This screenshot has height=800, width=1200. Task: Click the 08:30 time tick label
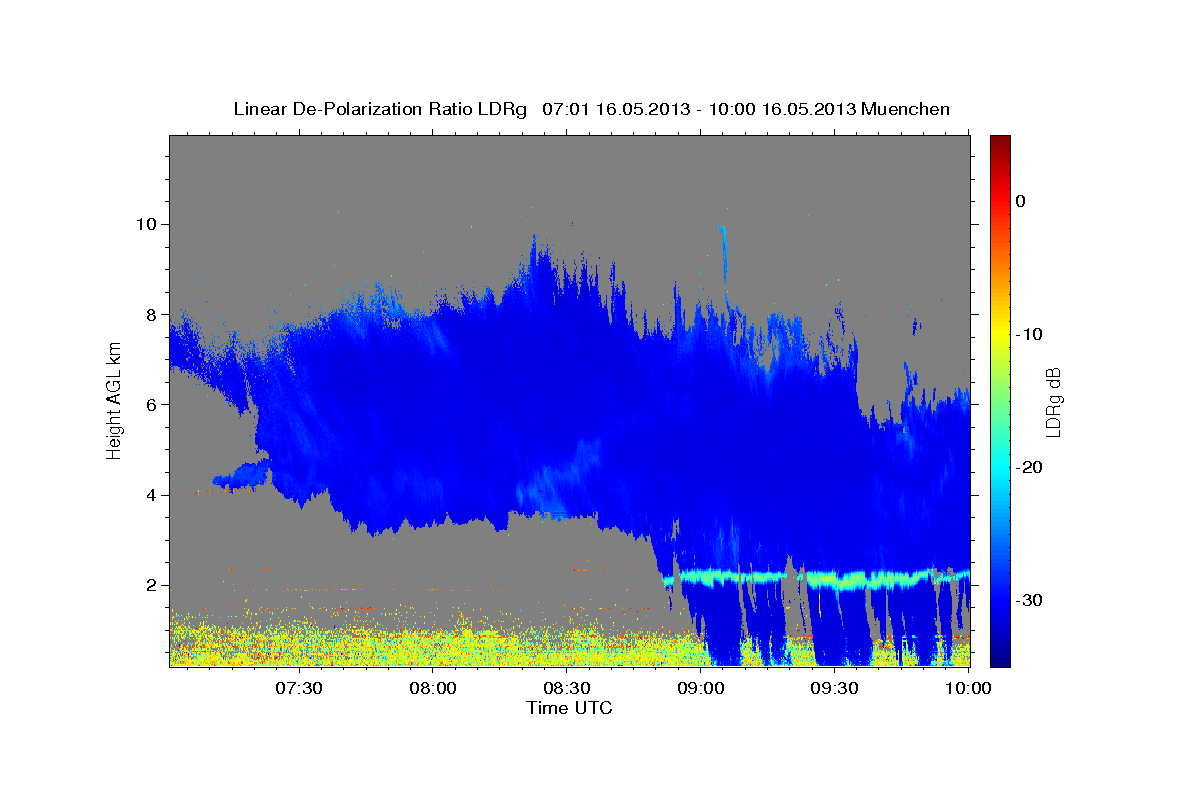(x=567, y=689)
